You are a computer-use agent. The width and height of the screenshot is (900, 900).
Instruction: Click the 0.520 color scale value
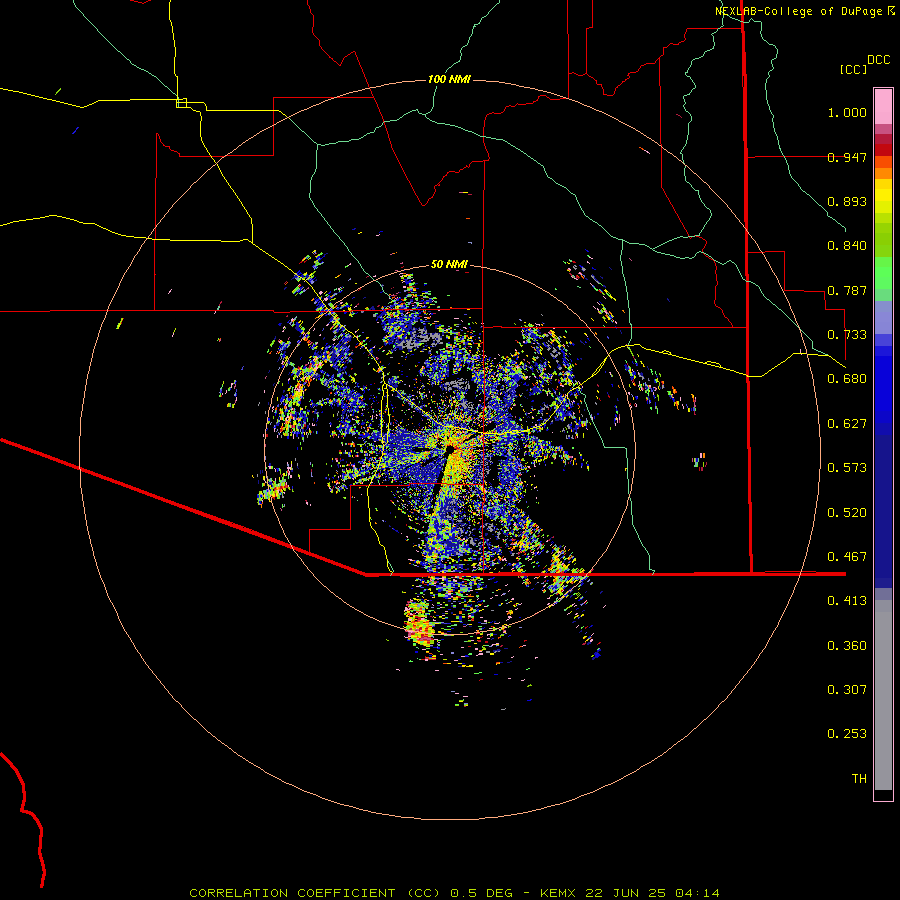[847, 513]
